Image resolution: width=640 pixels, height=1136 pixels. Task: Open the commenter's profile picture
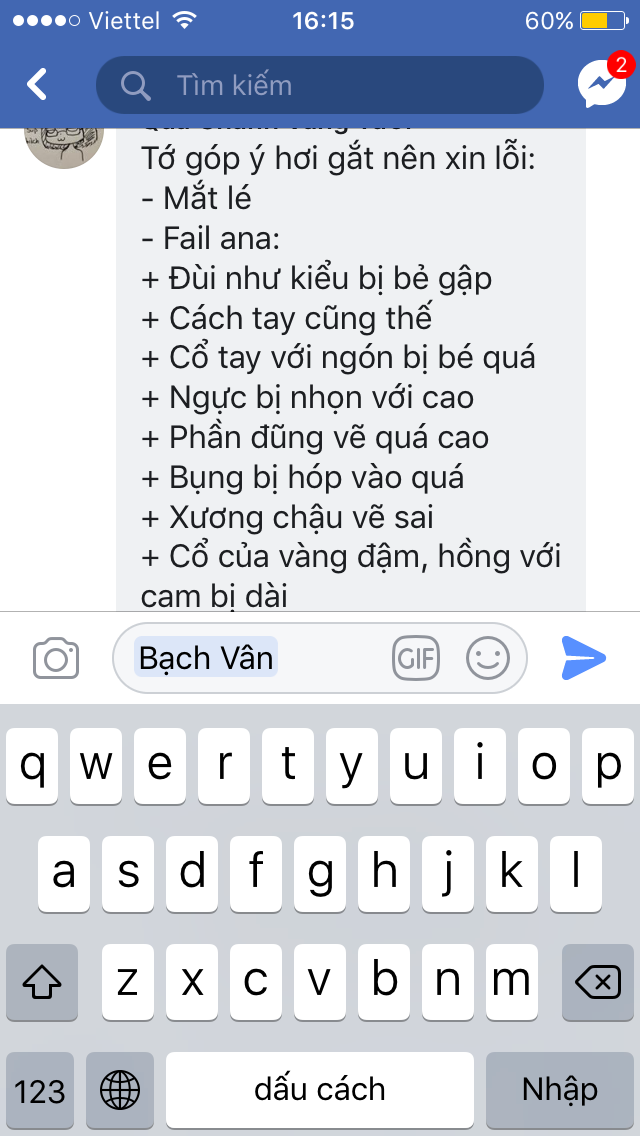coord(64,140)
